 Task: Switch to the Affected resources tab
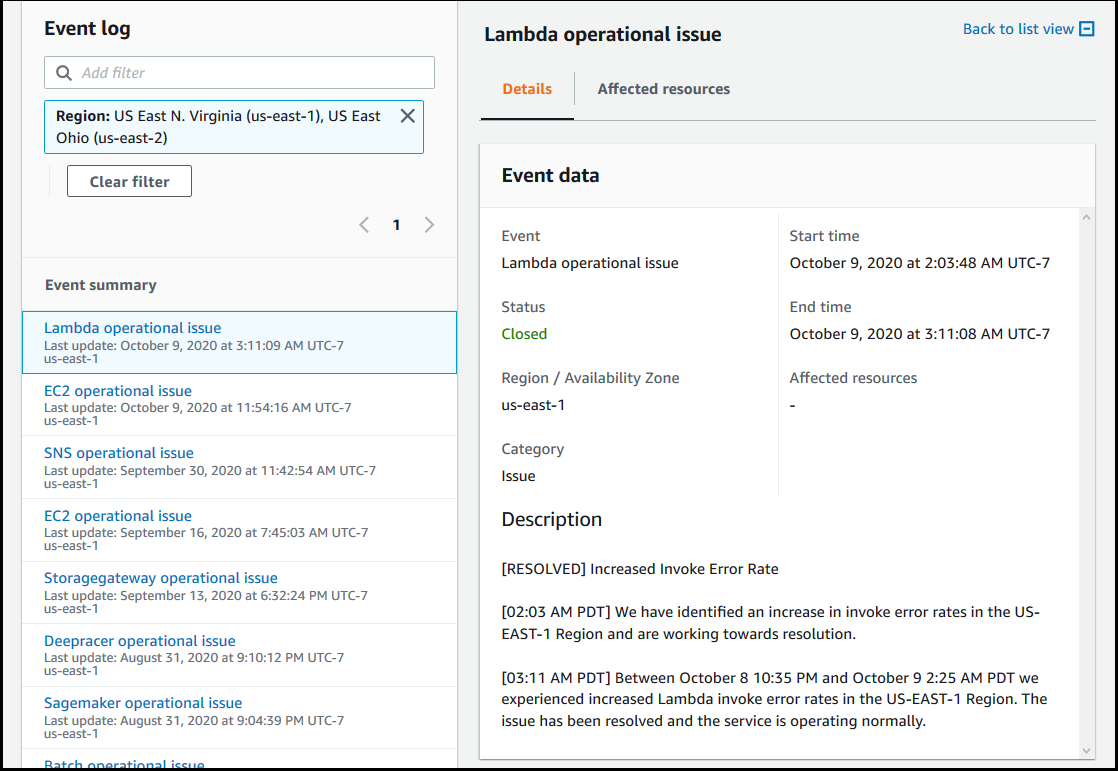pyautogui.click(x=663, y=89)
